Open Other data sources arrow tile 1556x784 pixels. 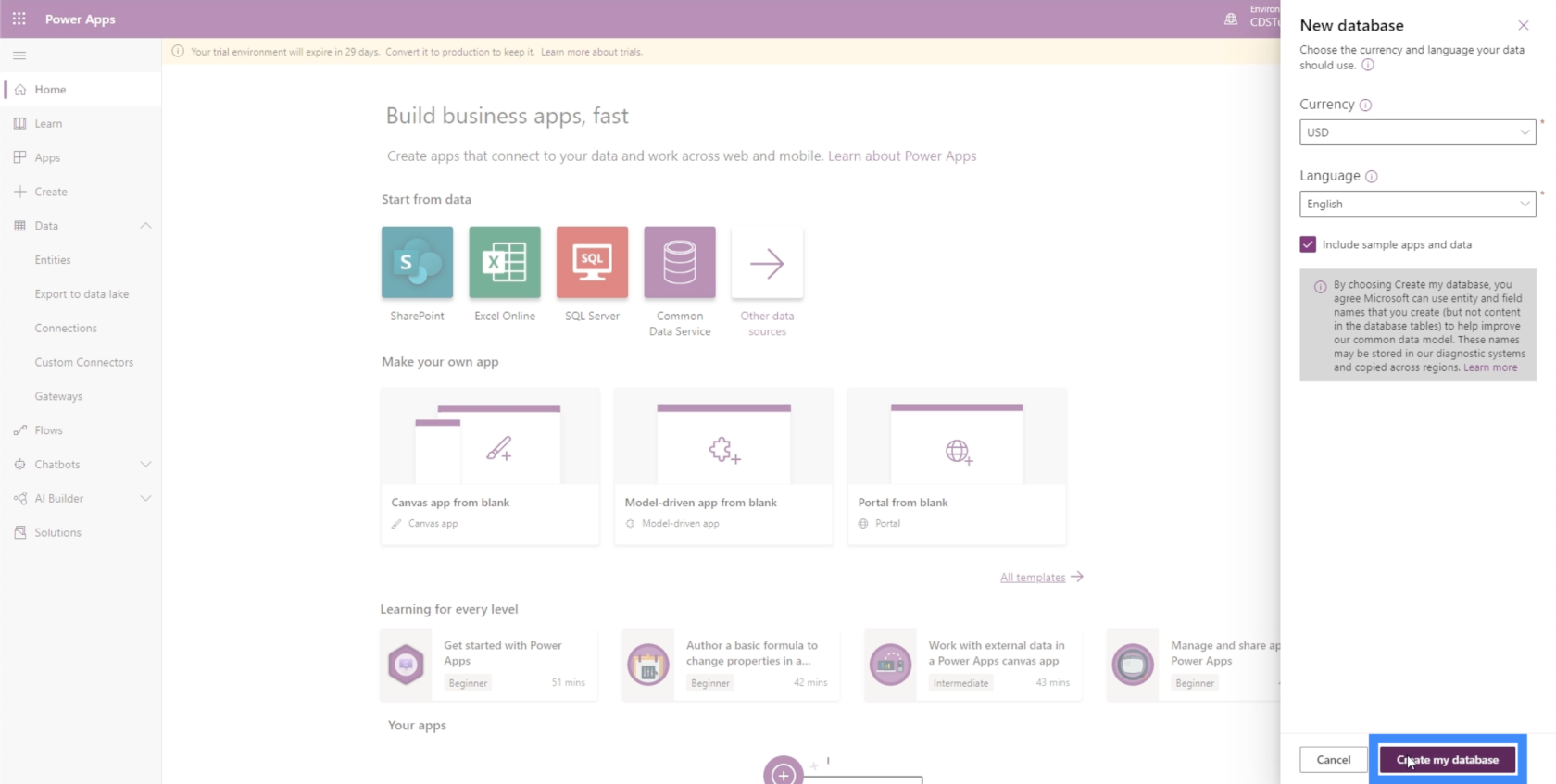tap(767, 264)
